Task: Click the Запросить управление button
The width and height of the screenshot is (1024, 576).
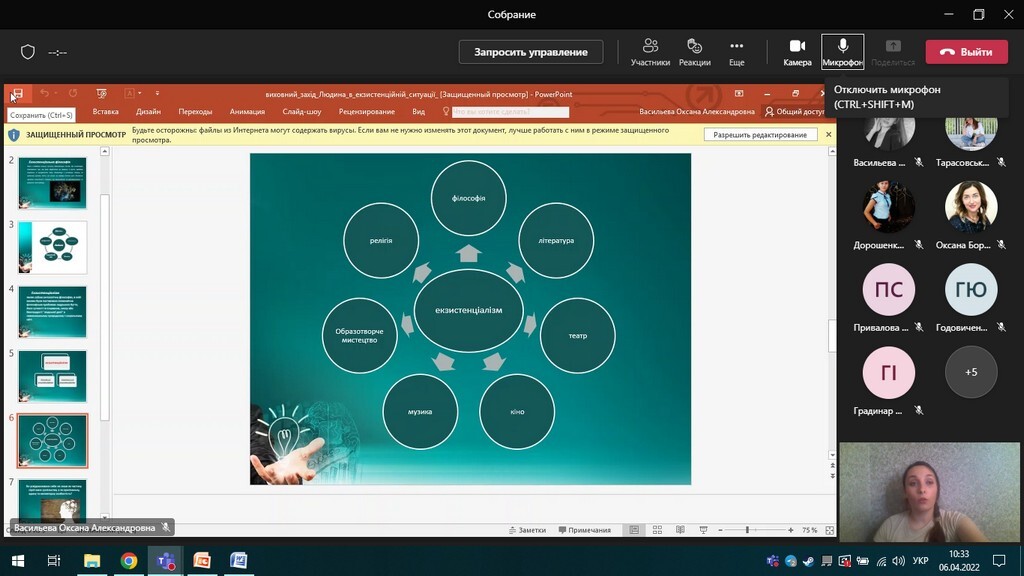Action: 530,52
